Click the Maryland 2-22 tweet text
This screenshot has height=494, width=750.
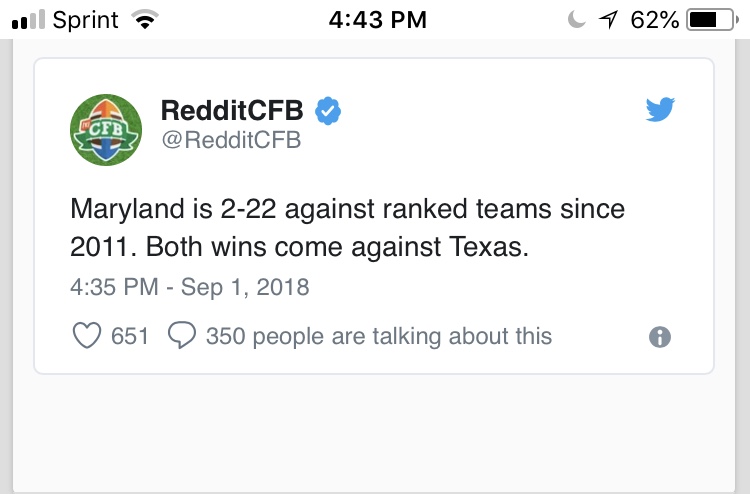click(347, 228)
